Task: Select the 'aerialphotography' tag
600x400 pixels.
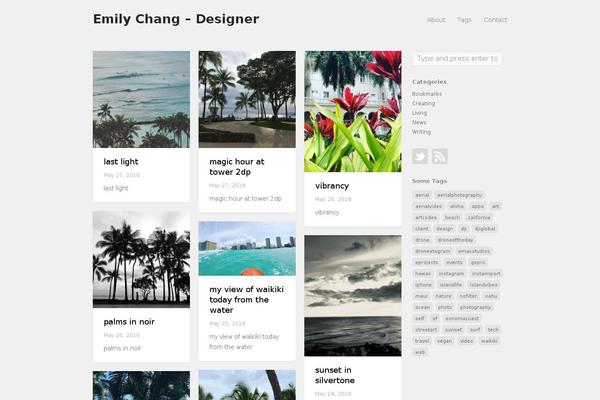Action: click(x=460, y=195)
